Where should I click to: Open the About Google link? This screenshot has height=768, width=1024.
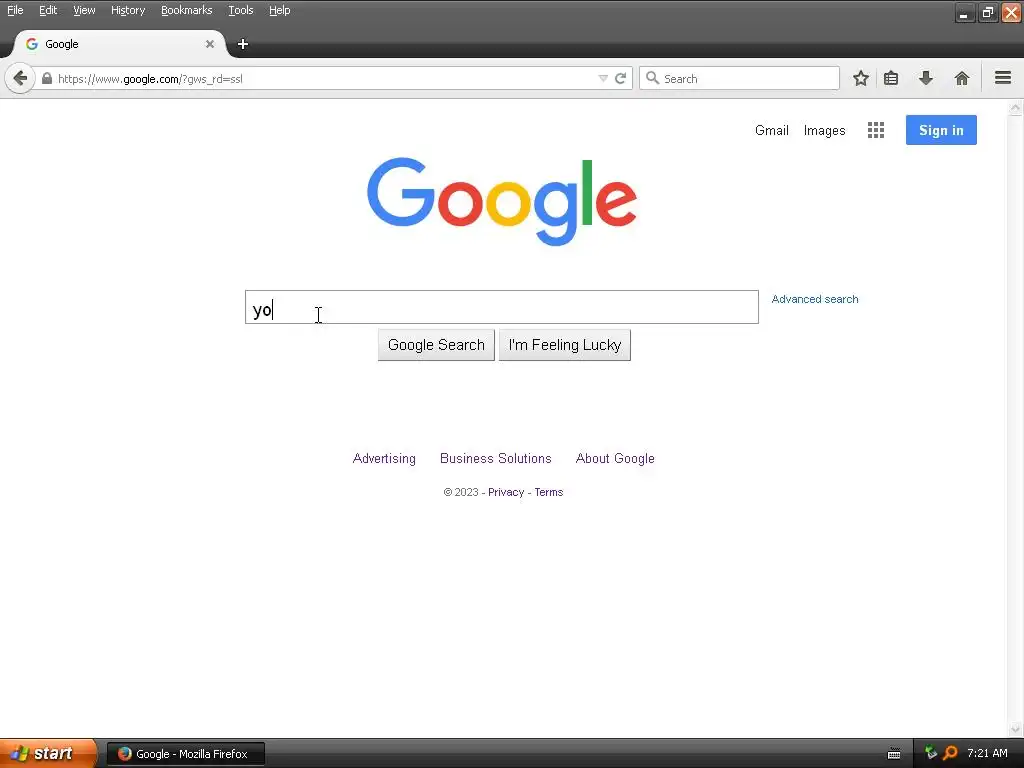(615, 458)
